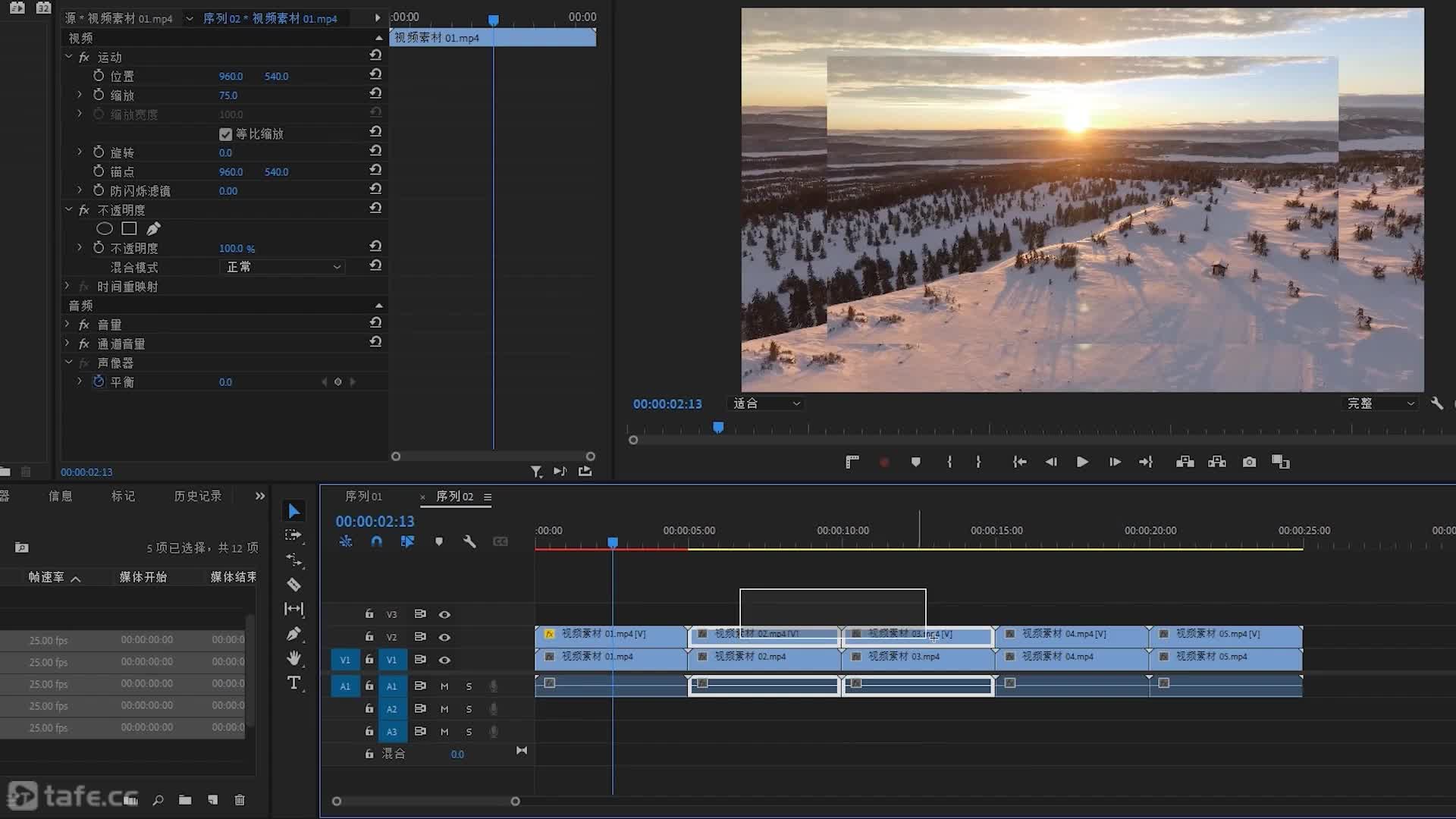Show more panel tabs chevrons
The image size is (1456, 819).
click(x=260, y=496)
